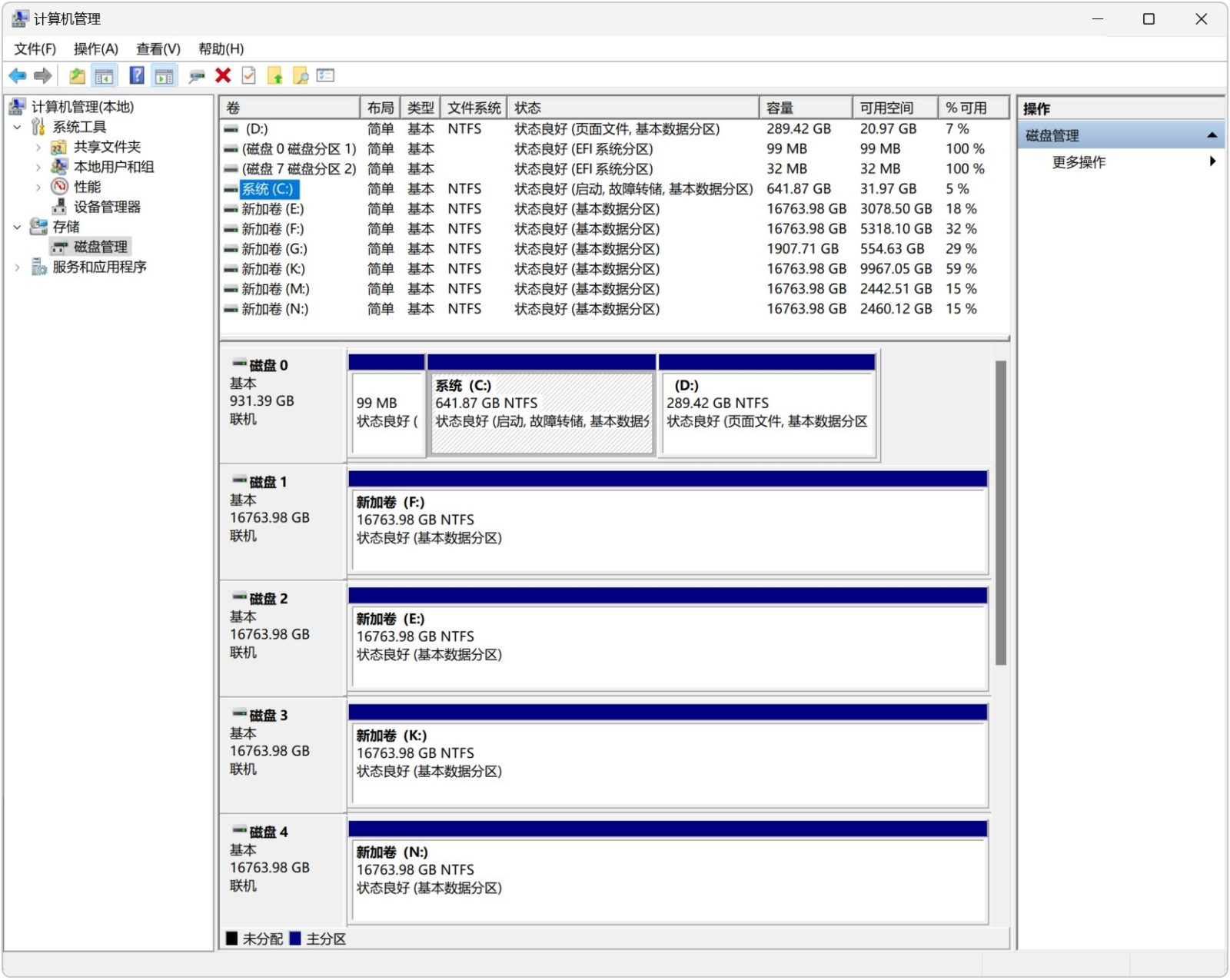Open Help via blue question mark icon
Screen dimensions: 1230x980
137,75
